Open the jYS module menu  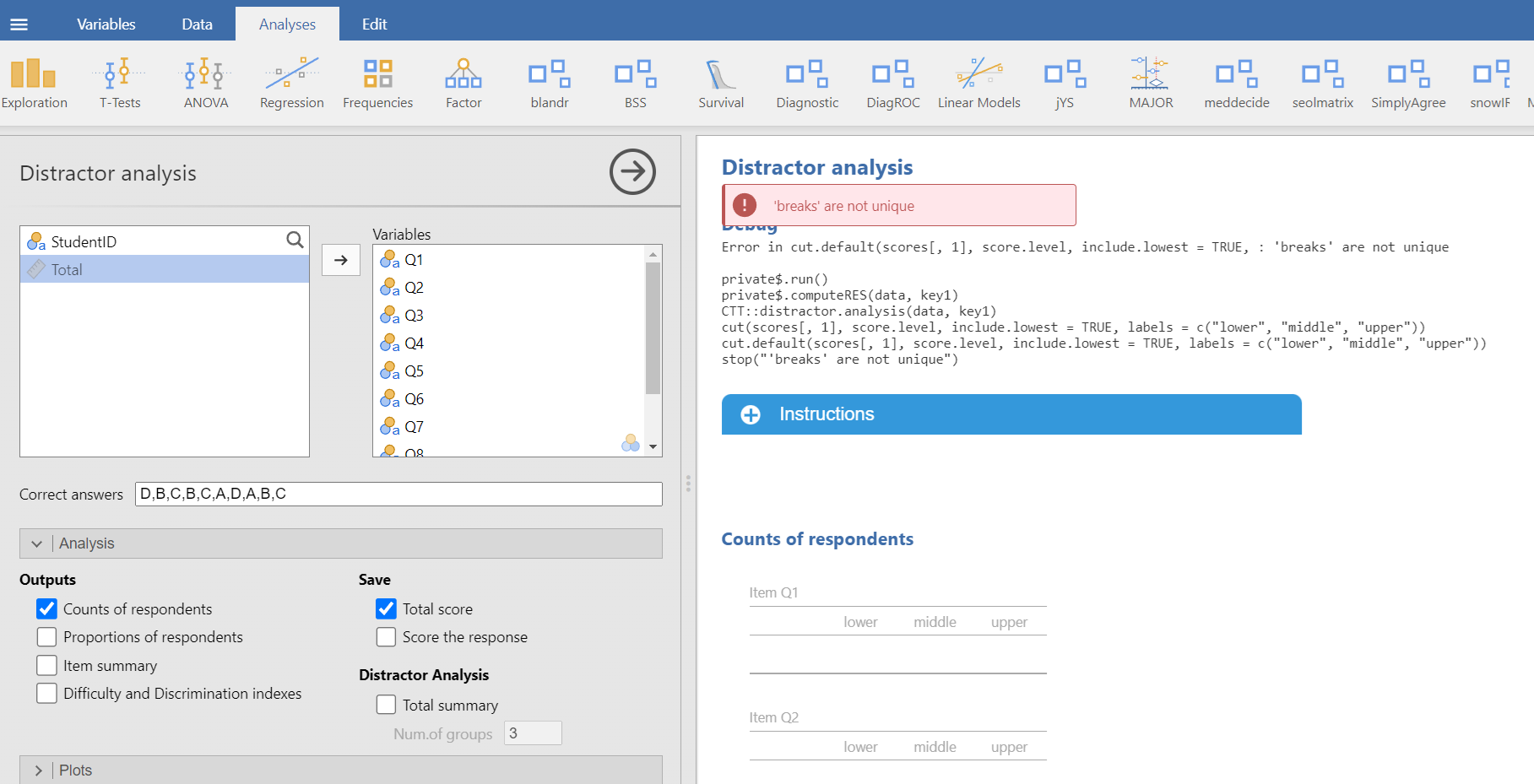1065,84
